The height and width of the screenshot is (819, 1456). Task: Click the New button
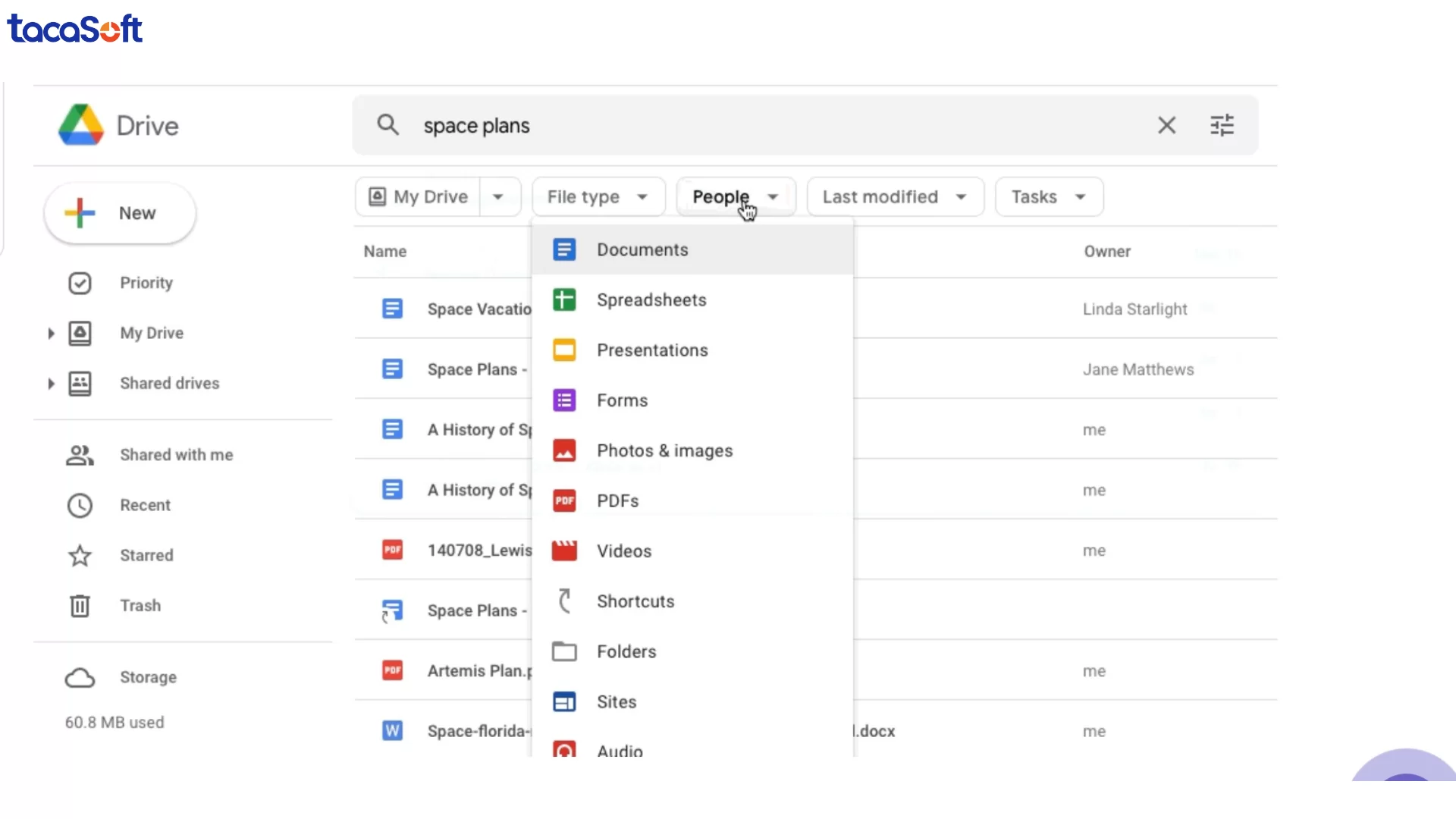point(120,214)
